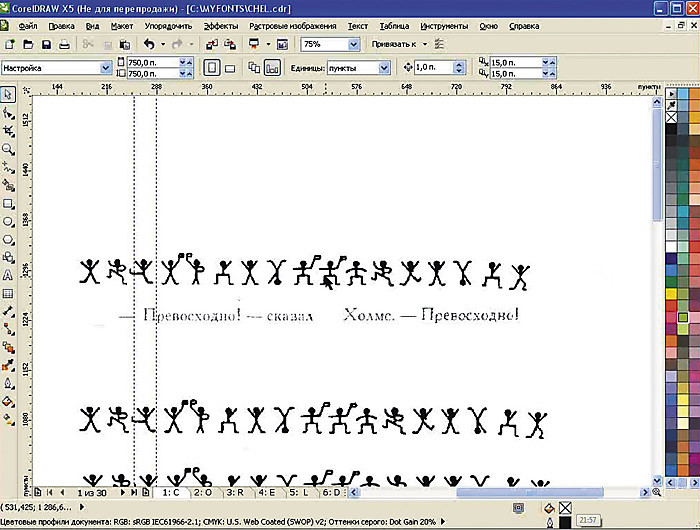
Task: Open the color palette flyout arrow
Action: point(671,94)
